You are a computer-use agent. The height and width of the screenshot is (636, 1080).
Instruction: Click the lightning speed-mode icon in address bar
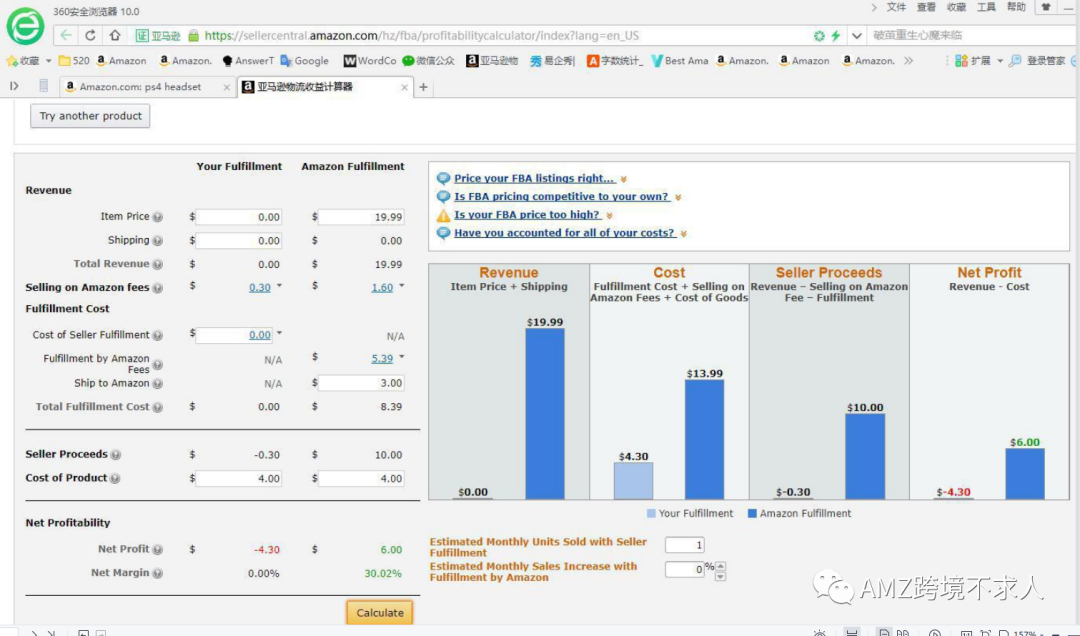tap(835, 35)
